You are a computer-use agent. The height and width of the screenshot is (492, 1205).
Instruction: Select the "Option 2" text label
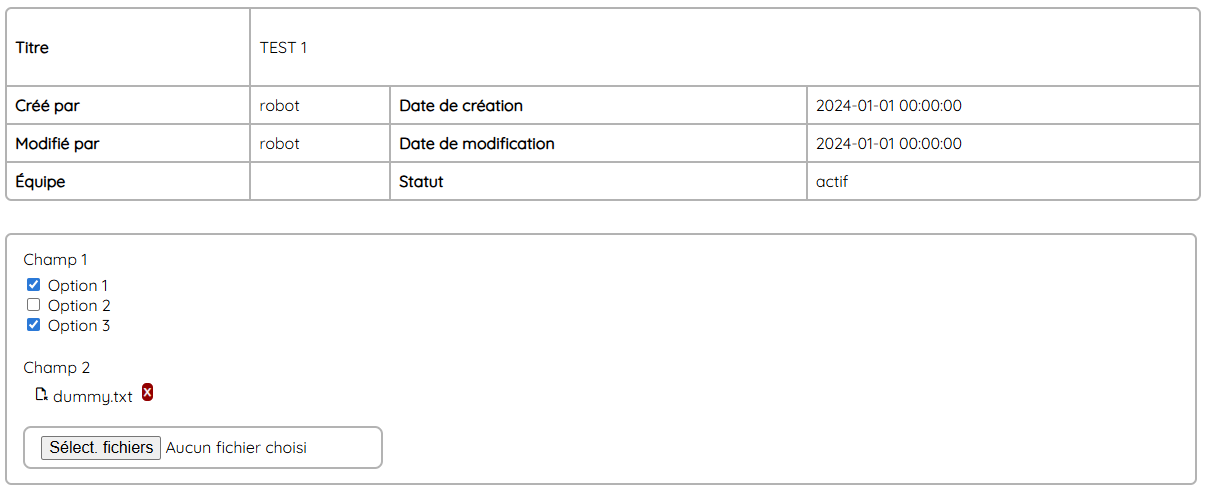coord(79,306)
